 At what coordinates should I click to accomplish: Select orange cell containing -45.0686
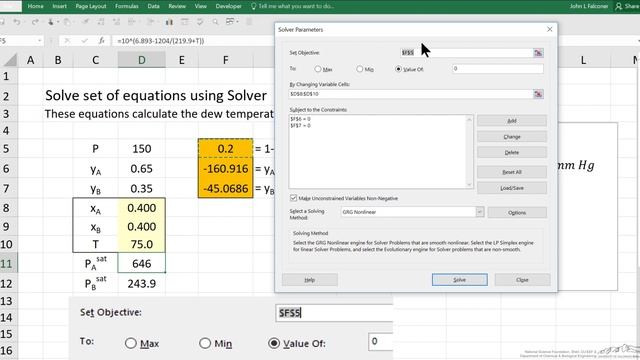[225, 189]
